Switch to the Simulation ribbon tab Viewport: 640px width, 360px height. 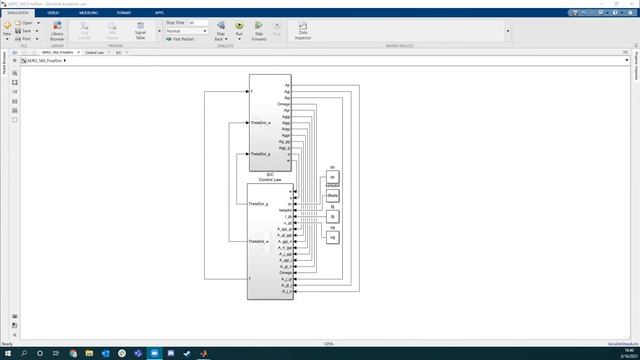point(18,13)
